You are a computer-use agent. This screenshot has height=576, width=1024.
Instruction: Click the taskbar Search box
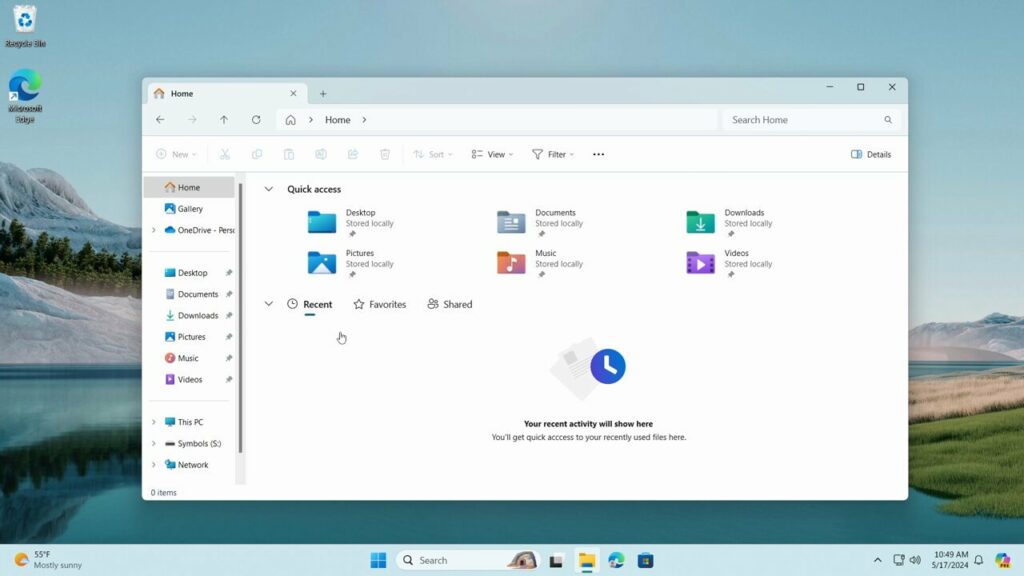468,560
